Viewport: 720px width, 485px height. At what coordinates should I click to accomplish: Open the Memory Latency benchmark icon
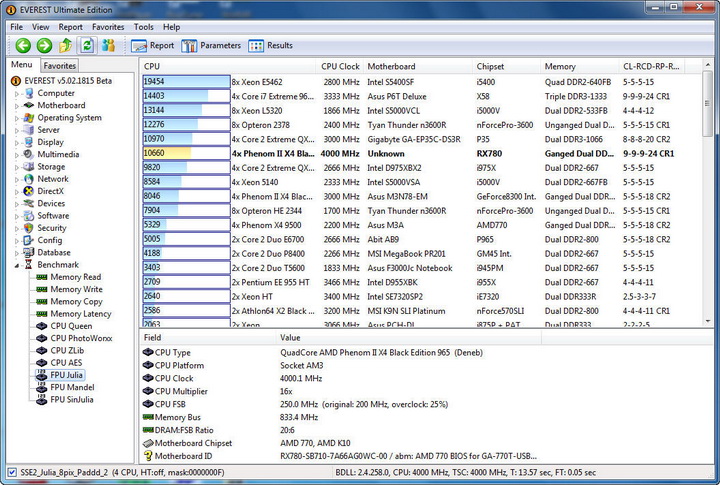[42, 314]
